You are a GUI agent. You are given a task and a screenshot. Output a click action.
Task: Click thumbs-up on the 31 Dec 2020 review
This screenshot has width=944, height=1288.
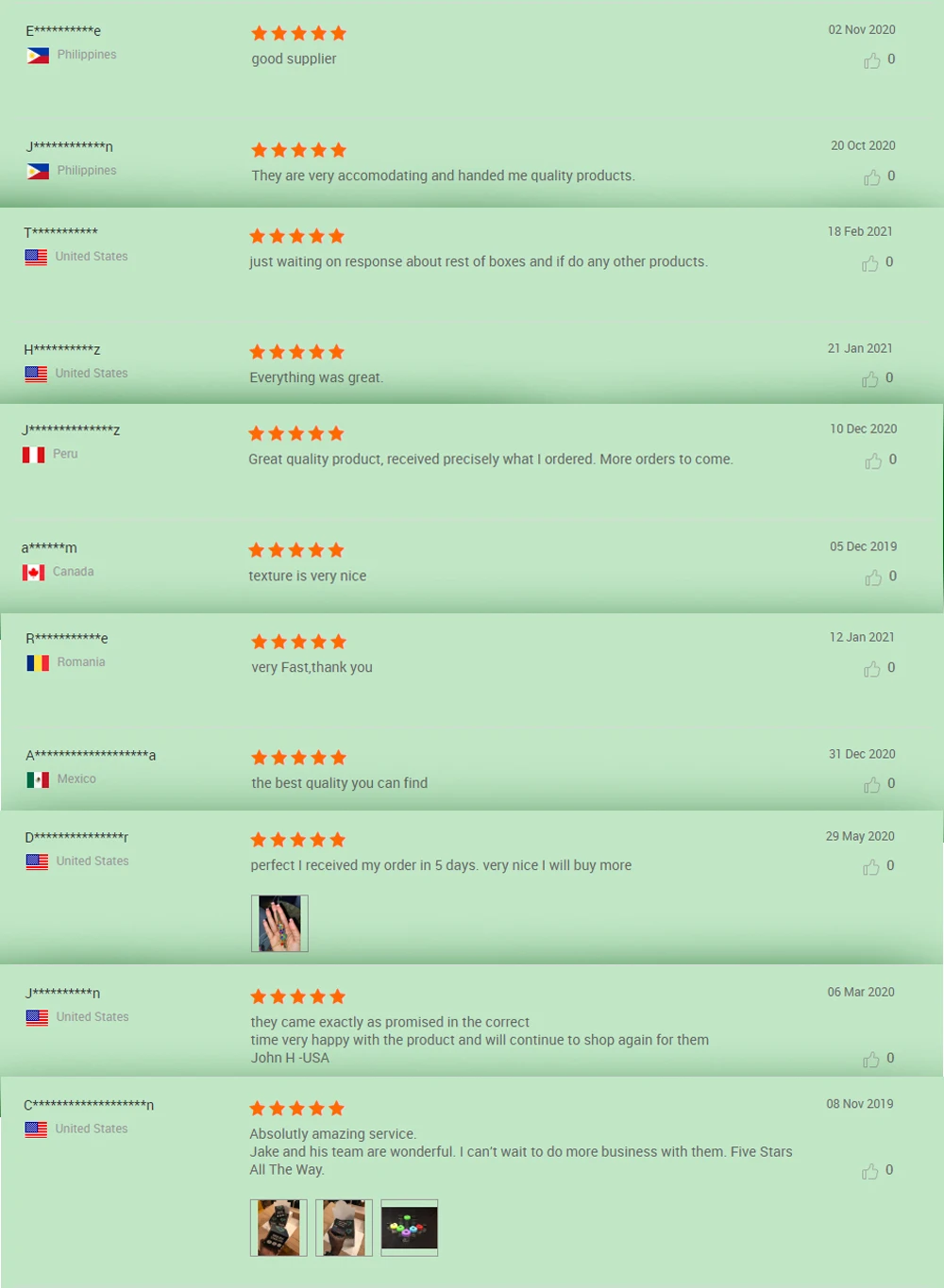coord(872,785)
